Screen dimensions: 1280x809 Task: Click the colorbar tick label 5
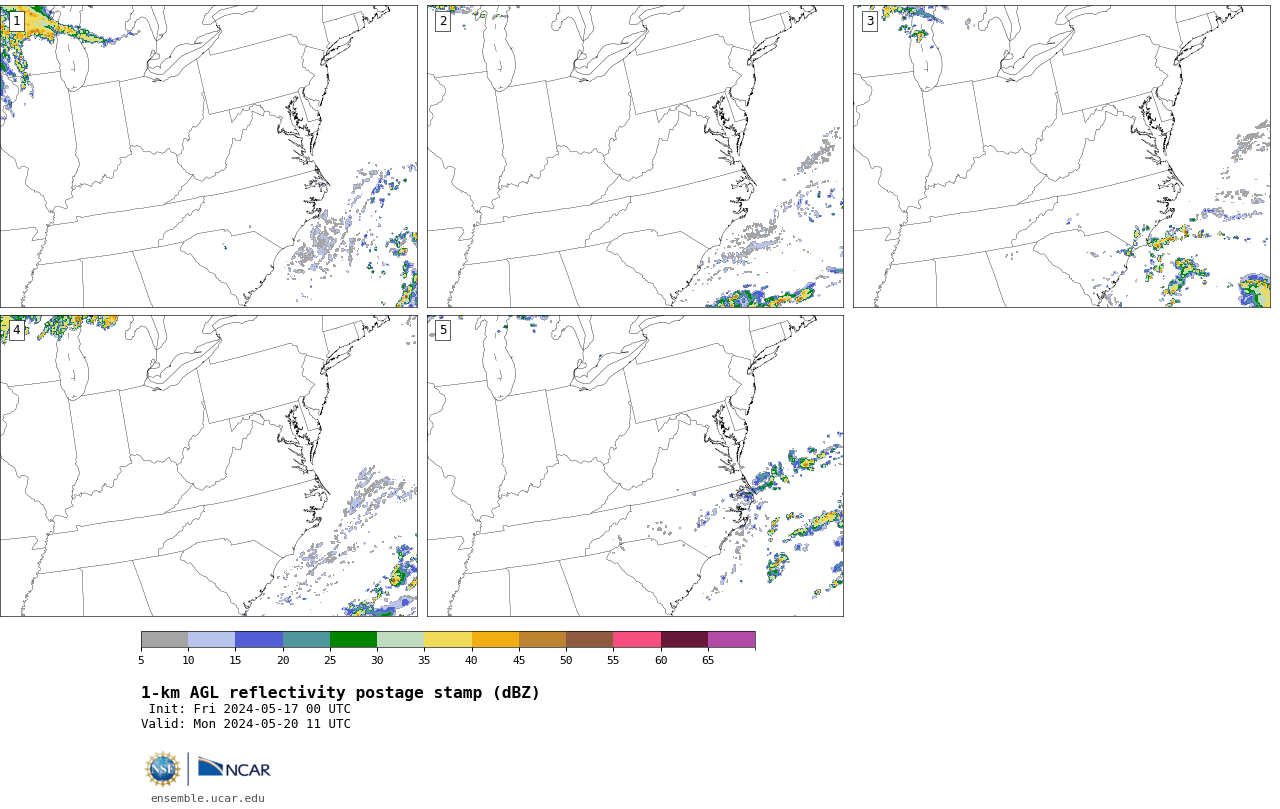[141, 660]
